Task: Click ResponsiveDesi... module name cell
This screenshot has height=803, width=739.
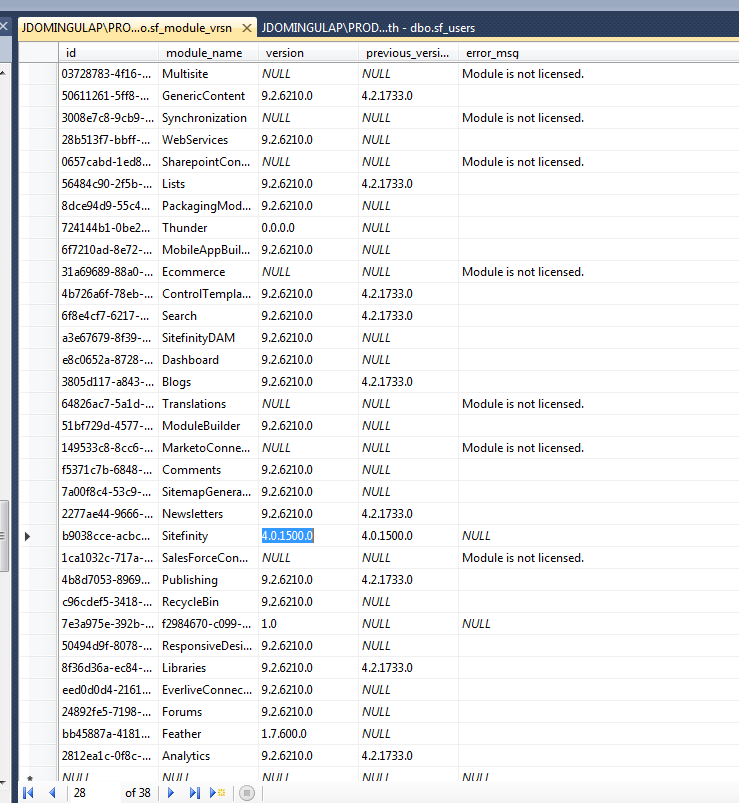Action: pos(208,646)
